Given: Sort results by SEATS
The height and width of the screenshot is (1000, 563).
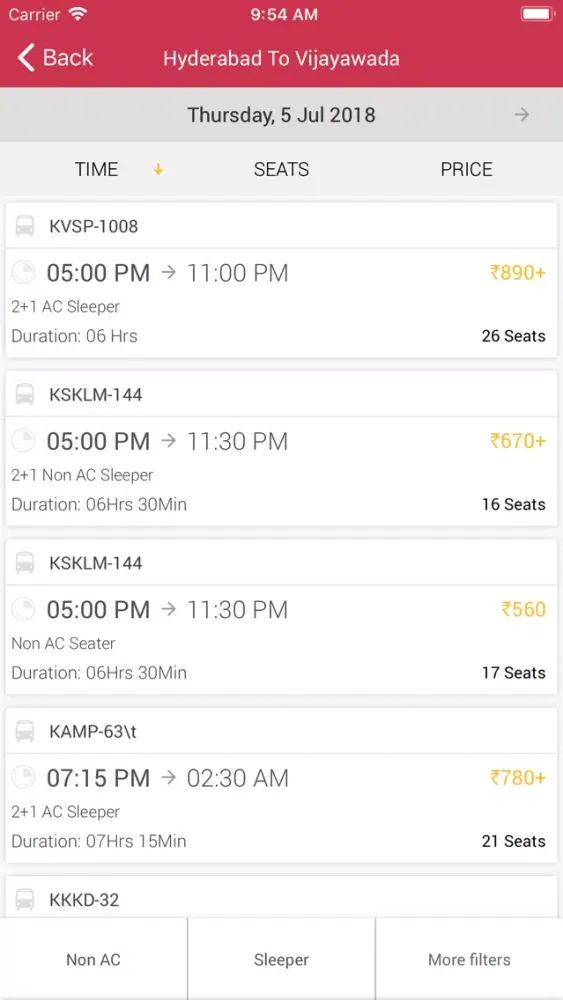Looking at the screenshot, I should (x=281, y=170).
